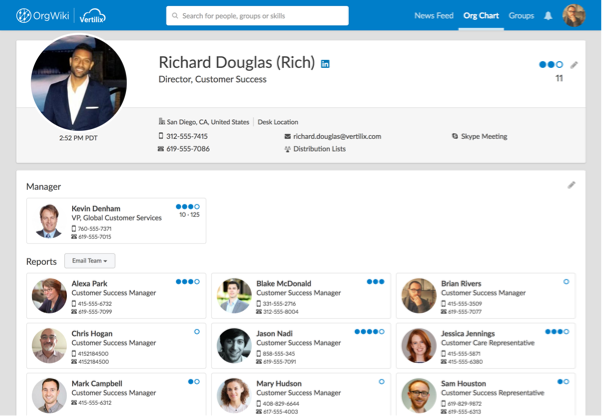
Task: Open the Desk Location link
Action: 278,122
